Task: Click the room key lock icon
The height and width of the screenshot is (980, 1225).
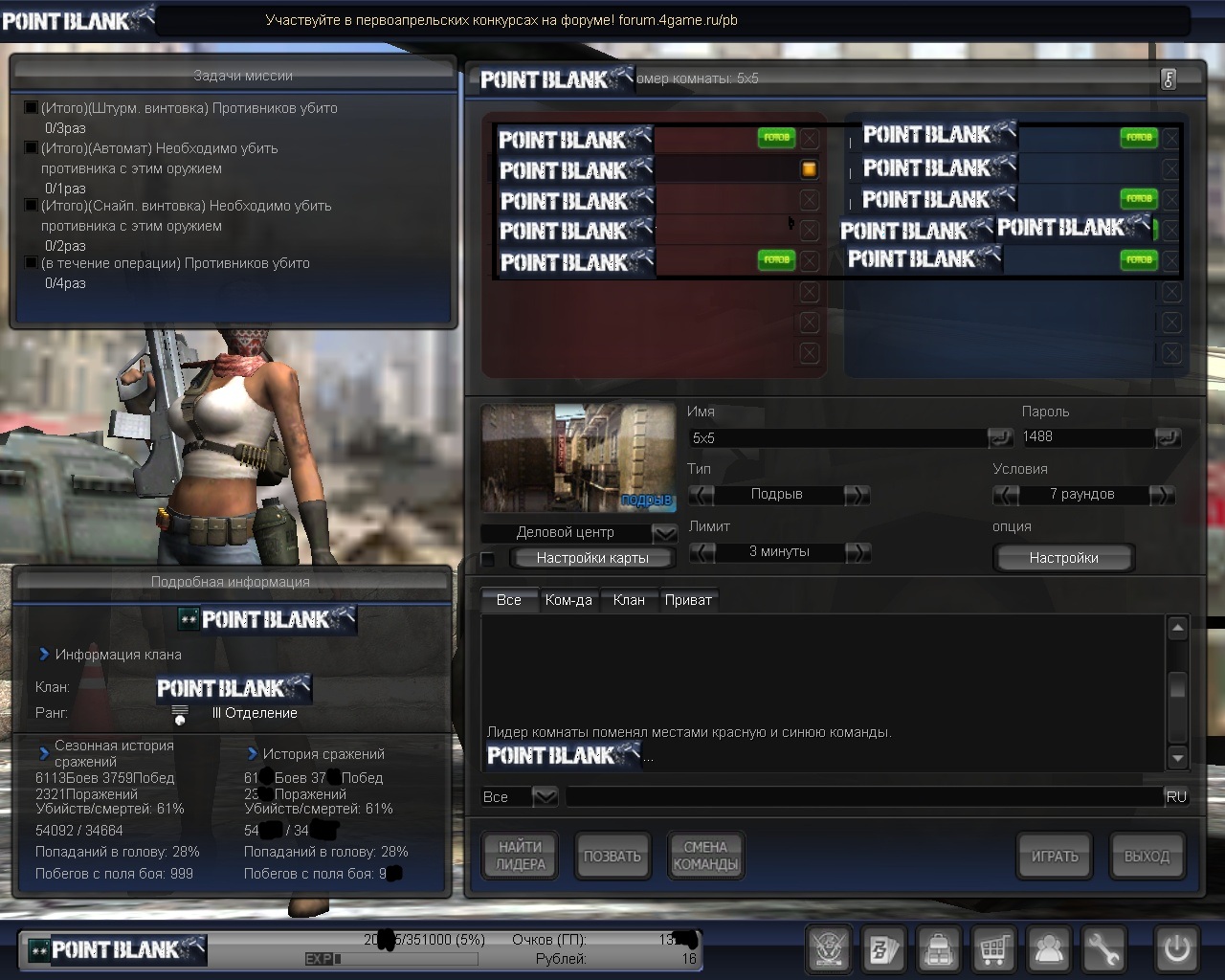Action: click(x=1169, y=78)
